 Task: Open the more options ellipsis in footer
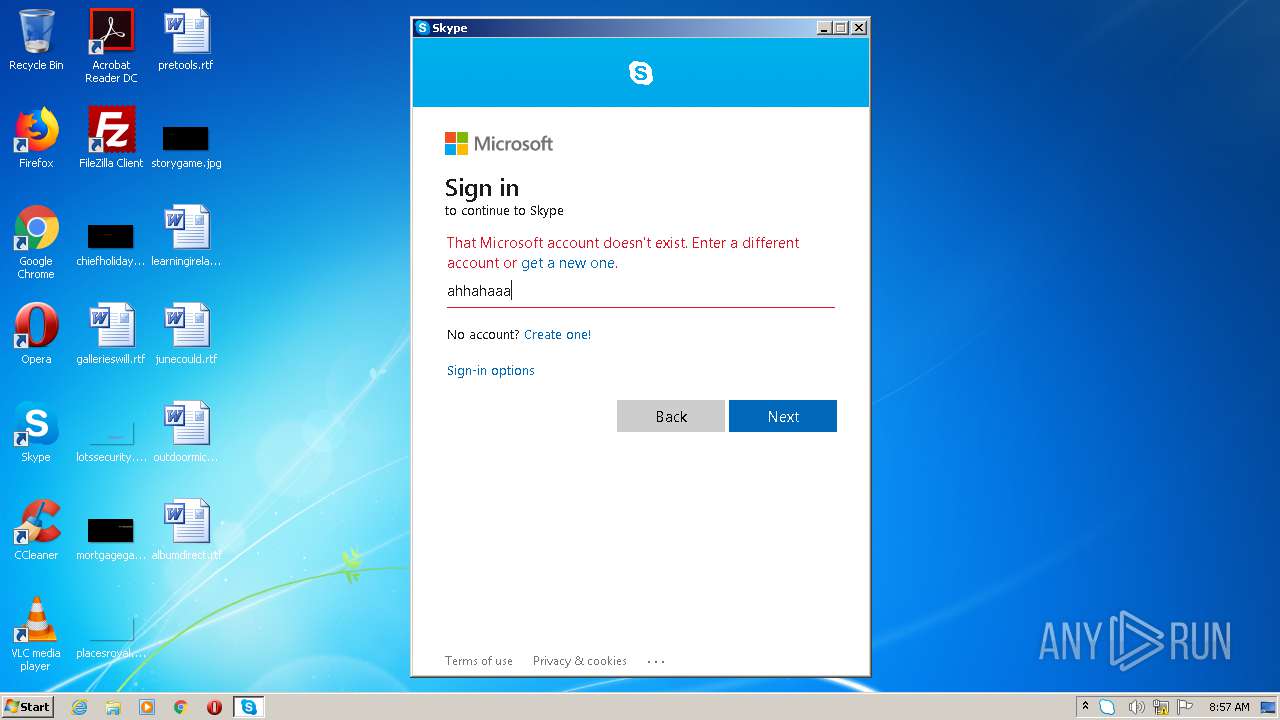[x=656, y=661]
